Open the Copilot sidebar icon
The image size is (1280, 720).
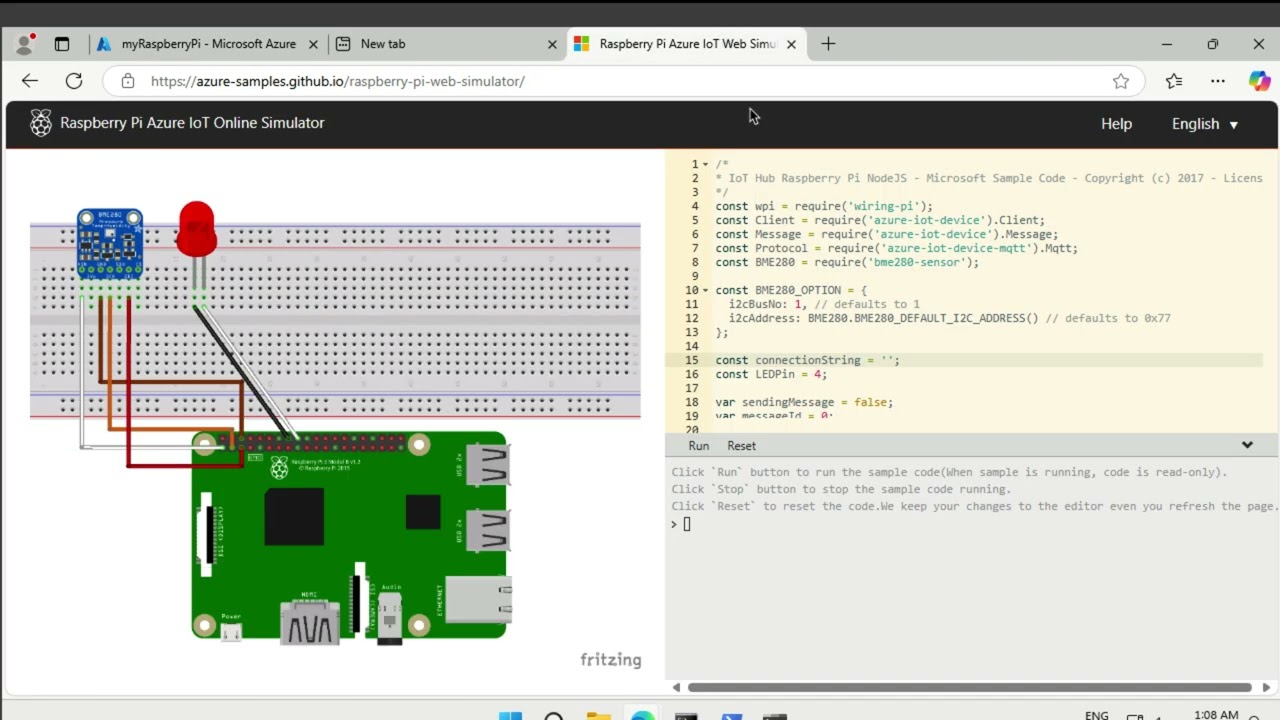click(x=1259, y=81)
